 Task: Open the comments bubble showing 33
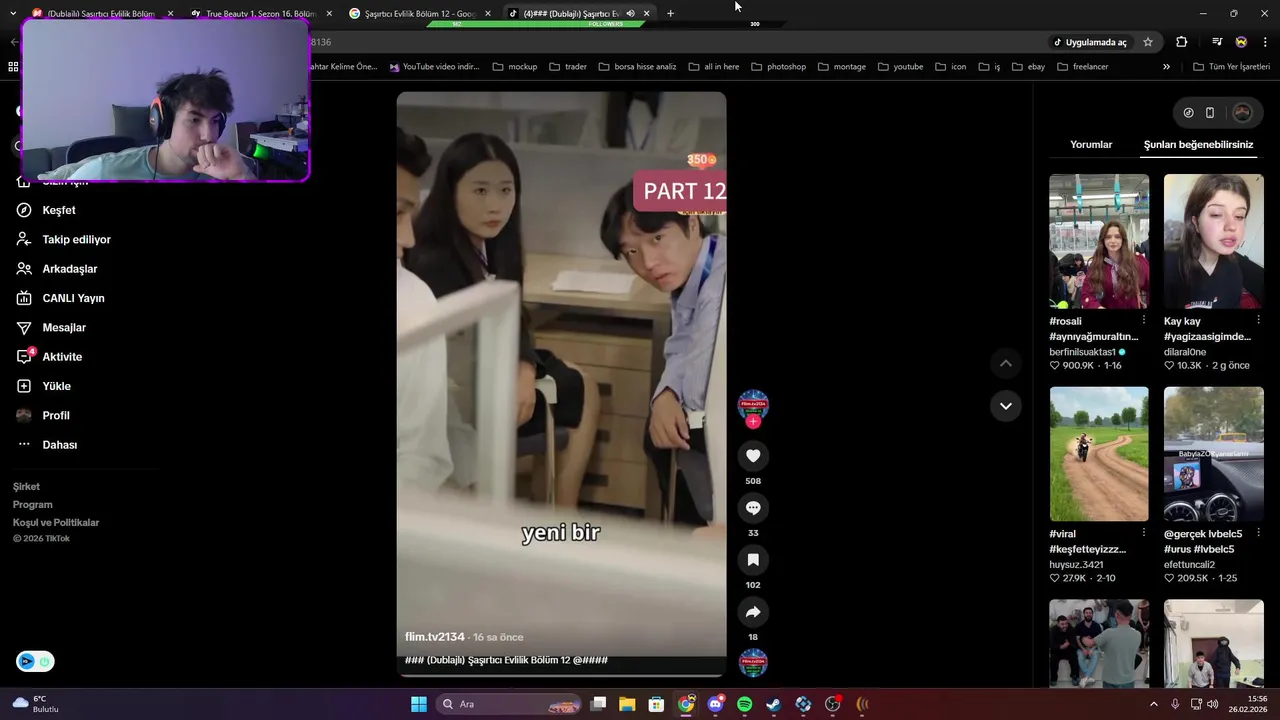point(753,508)
